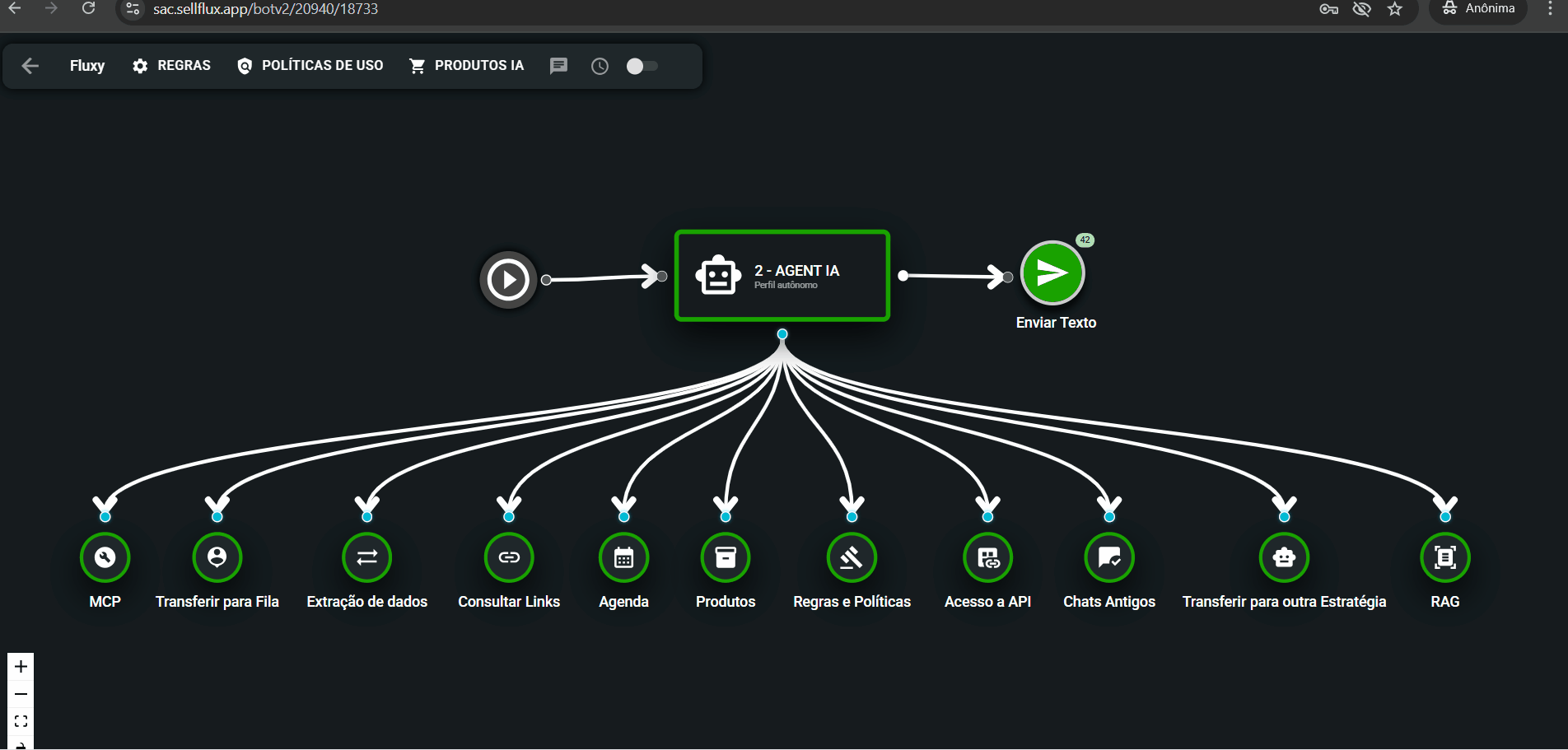This screenshot has height=750, width=1568.
Task: Bookmark this page with the star icon
Action: point(1394,9)
